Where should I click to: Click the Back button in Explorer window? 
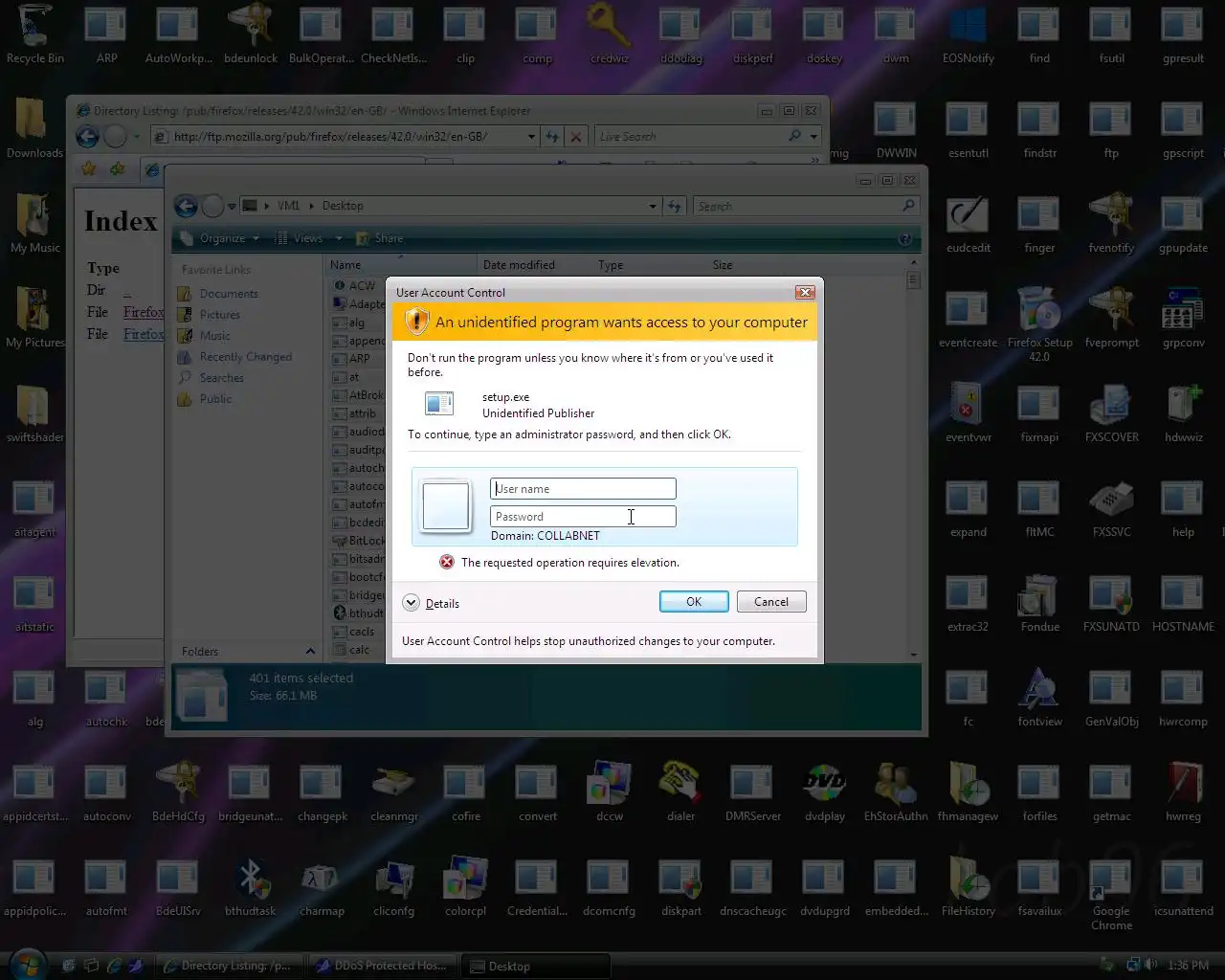coord(186,206)
